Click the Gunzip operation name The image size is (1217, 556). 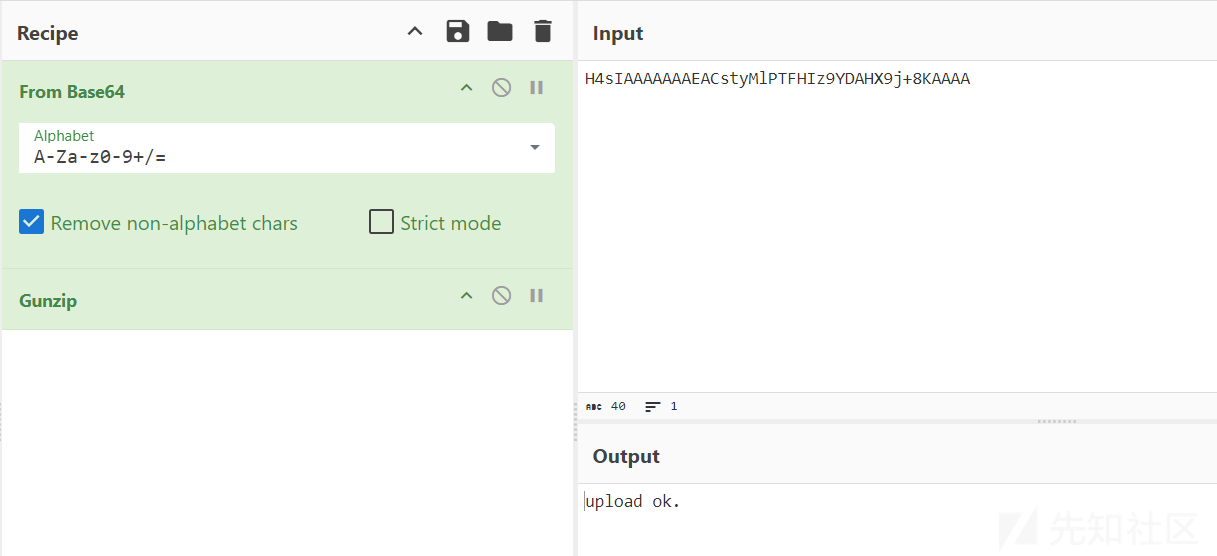point(48,300)
